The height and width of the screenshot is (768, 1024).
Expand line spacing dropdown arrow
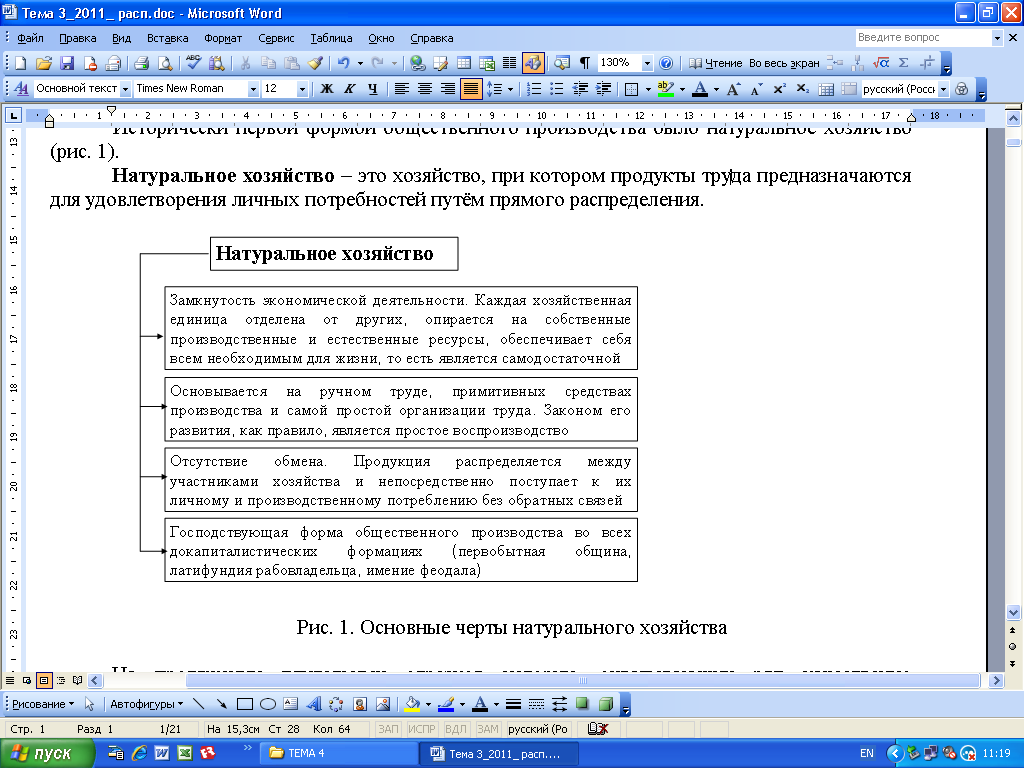510,89
